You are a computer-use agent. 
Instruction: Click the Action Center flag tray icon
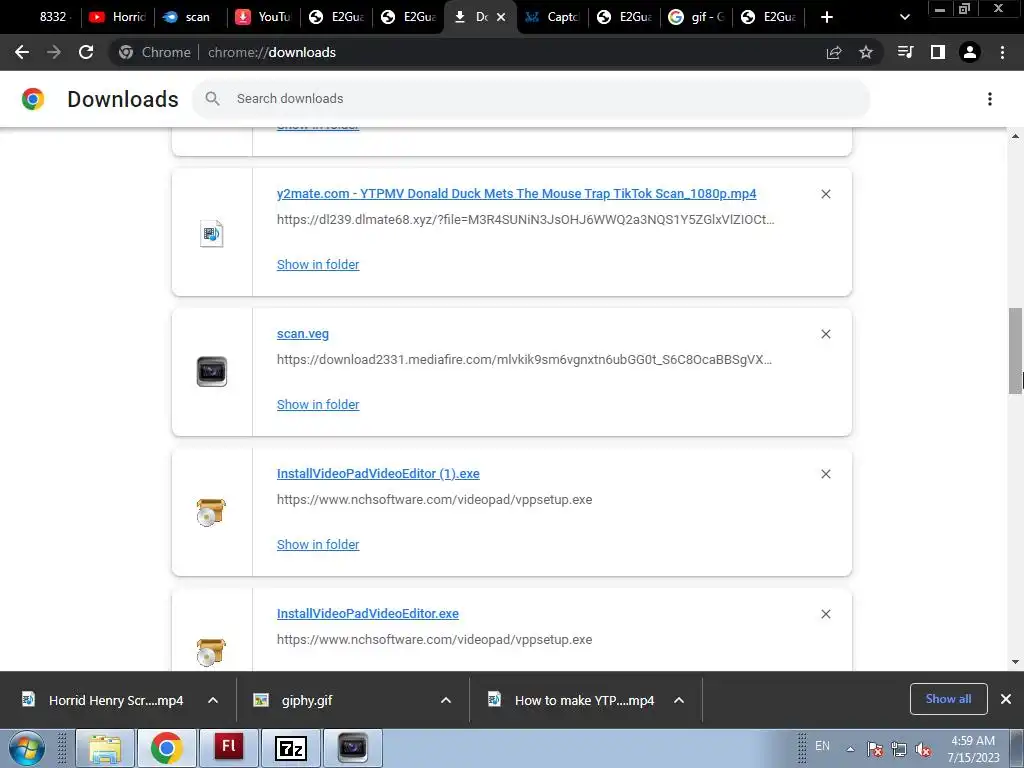[875, 749]
